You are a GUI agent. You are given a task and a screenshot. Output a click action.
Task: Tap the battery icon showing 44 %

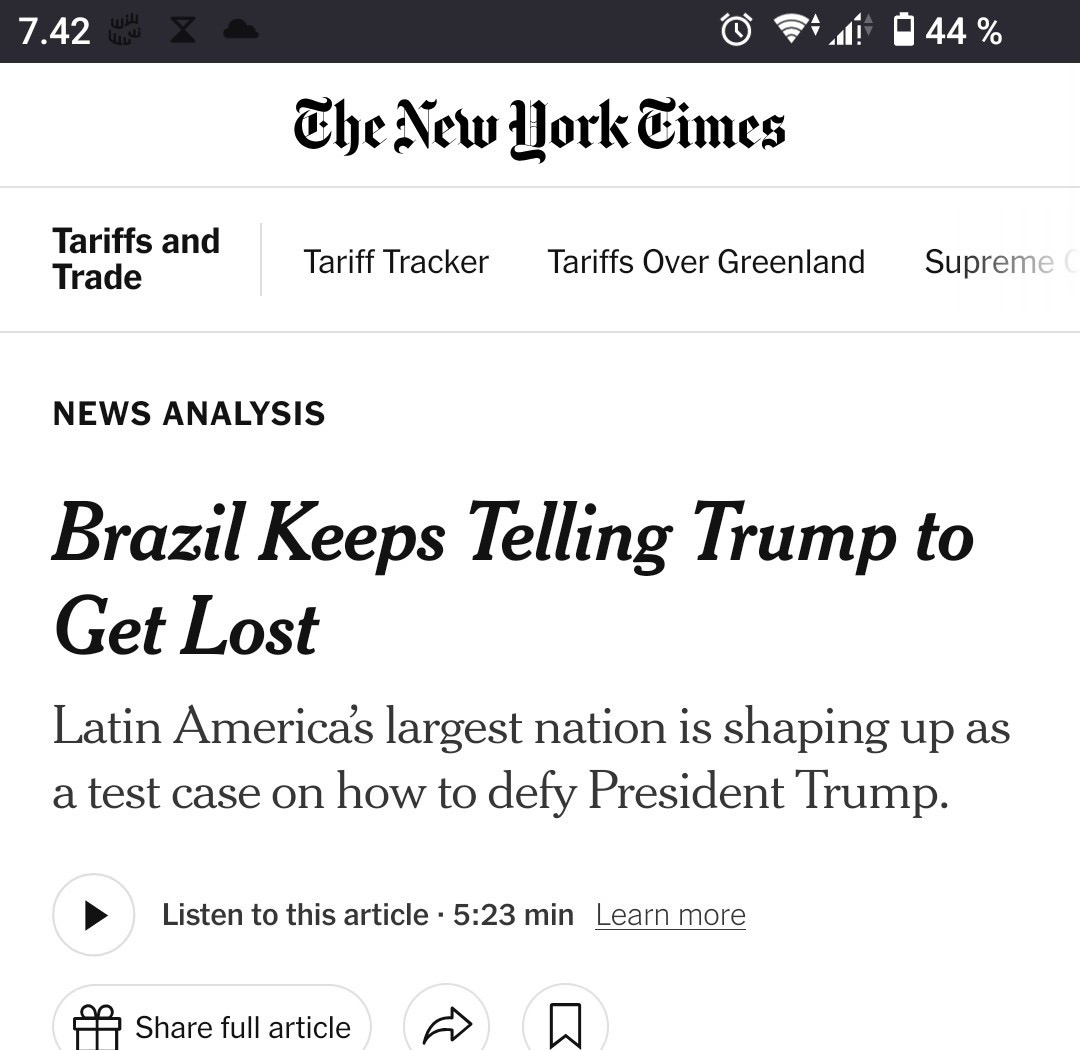[x=903, y=31]
